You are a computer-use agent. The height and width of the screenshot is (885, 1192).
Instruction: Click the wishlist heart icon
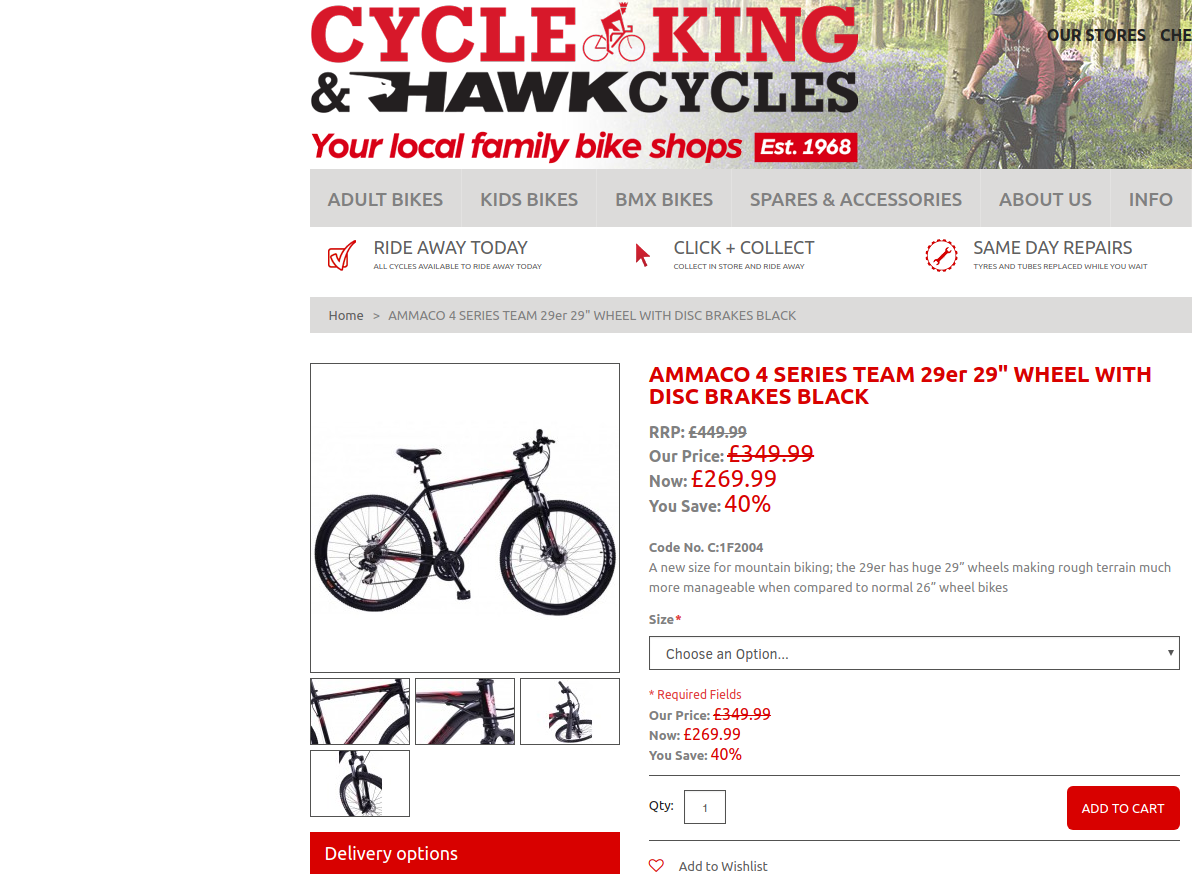[x=656, y=865]
